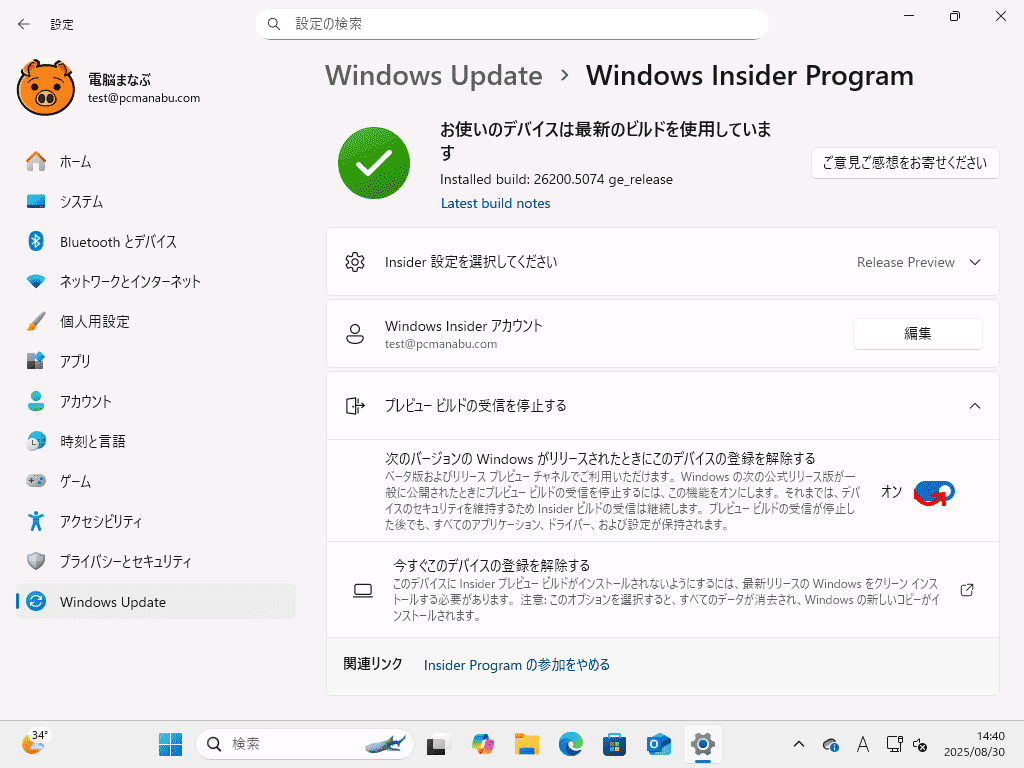
Task: Click the アクセシビリティ figure icon
Action: 36,521
